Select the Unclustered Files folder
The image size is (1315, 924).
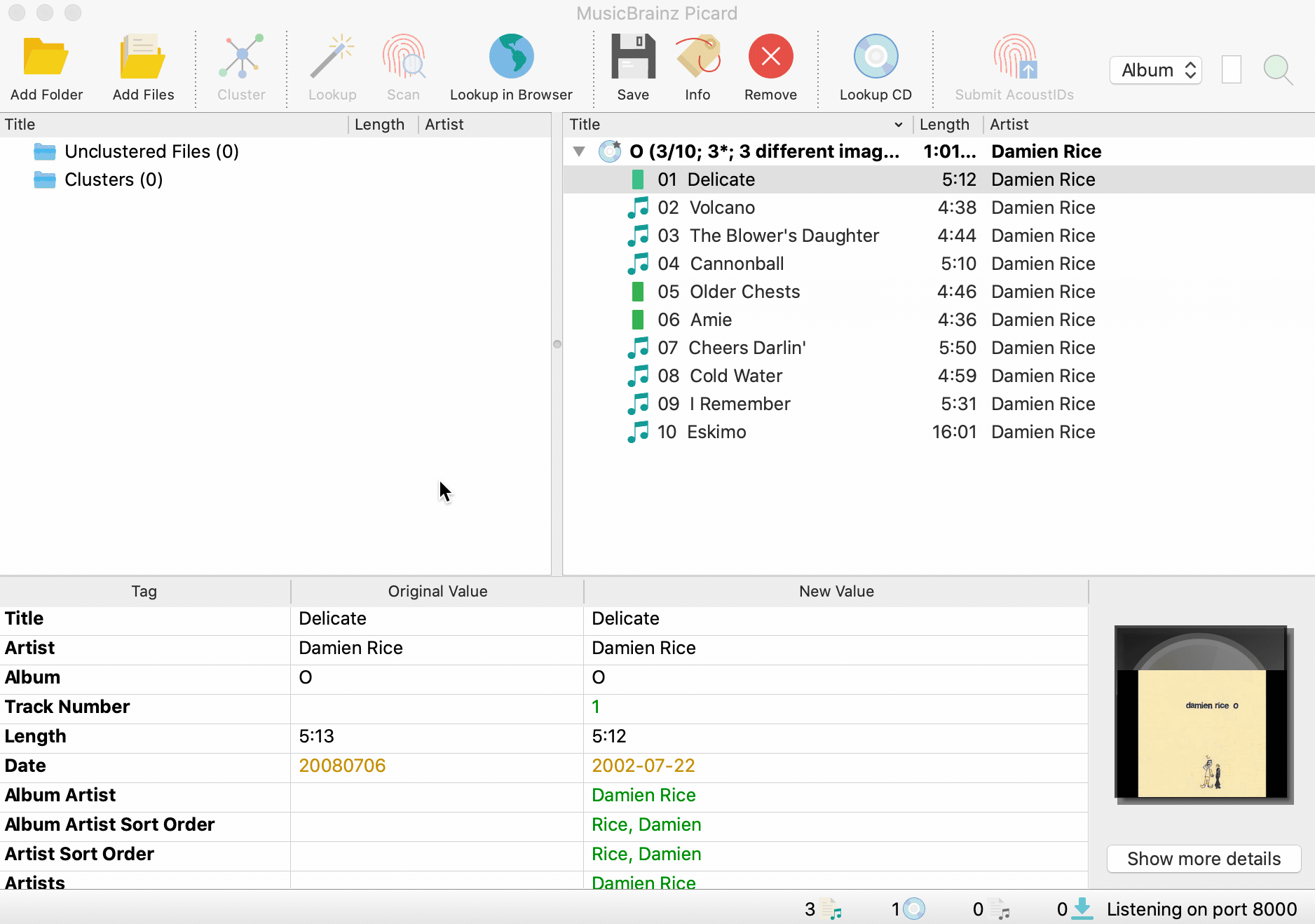click(151, 151)
